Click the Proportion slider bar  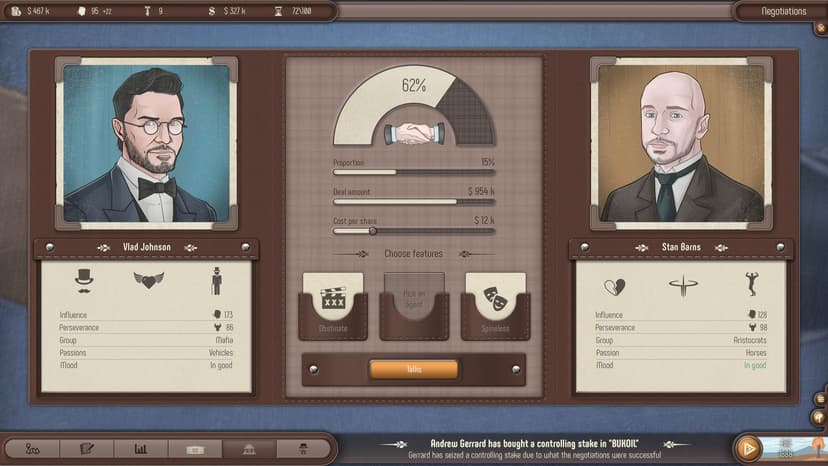tap(413, 172)
